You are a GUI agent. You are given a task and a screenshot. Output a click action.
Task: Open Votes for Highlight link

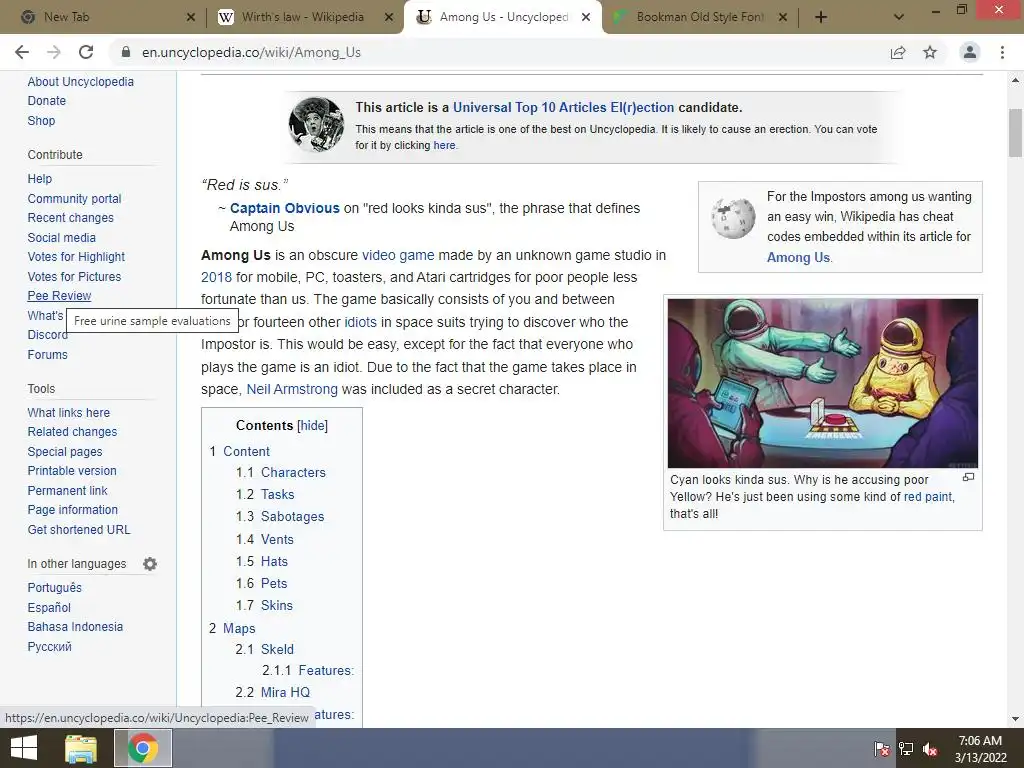[76, 257]
